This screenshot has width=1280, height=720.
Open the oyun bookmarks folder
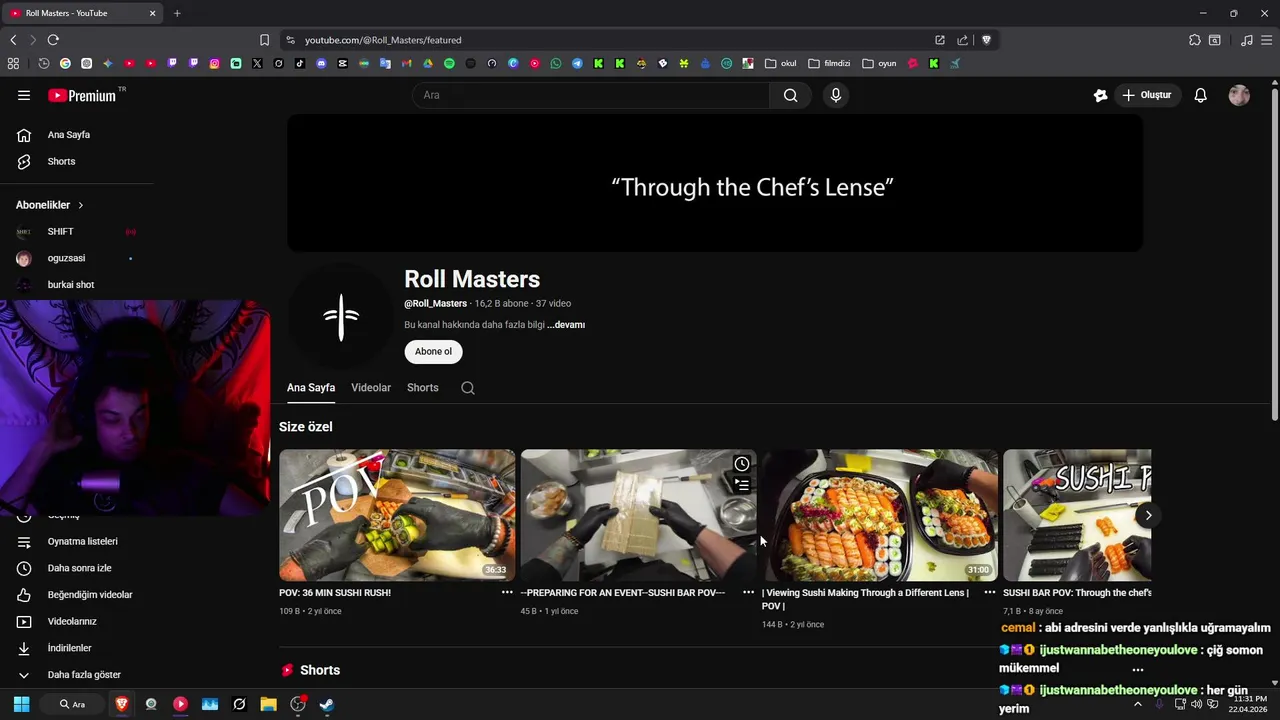coord(879,63)
